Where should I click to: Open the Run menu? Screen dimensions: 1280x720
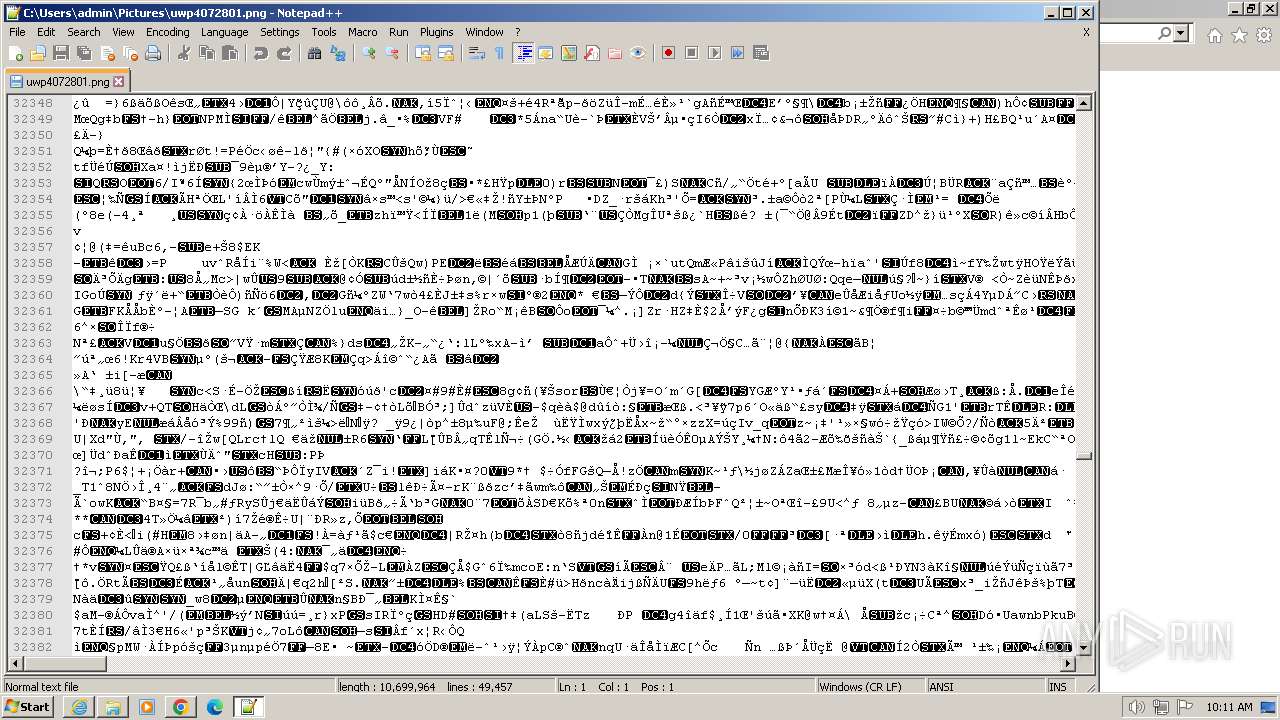pos(398,32)
